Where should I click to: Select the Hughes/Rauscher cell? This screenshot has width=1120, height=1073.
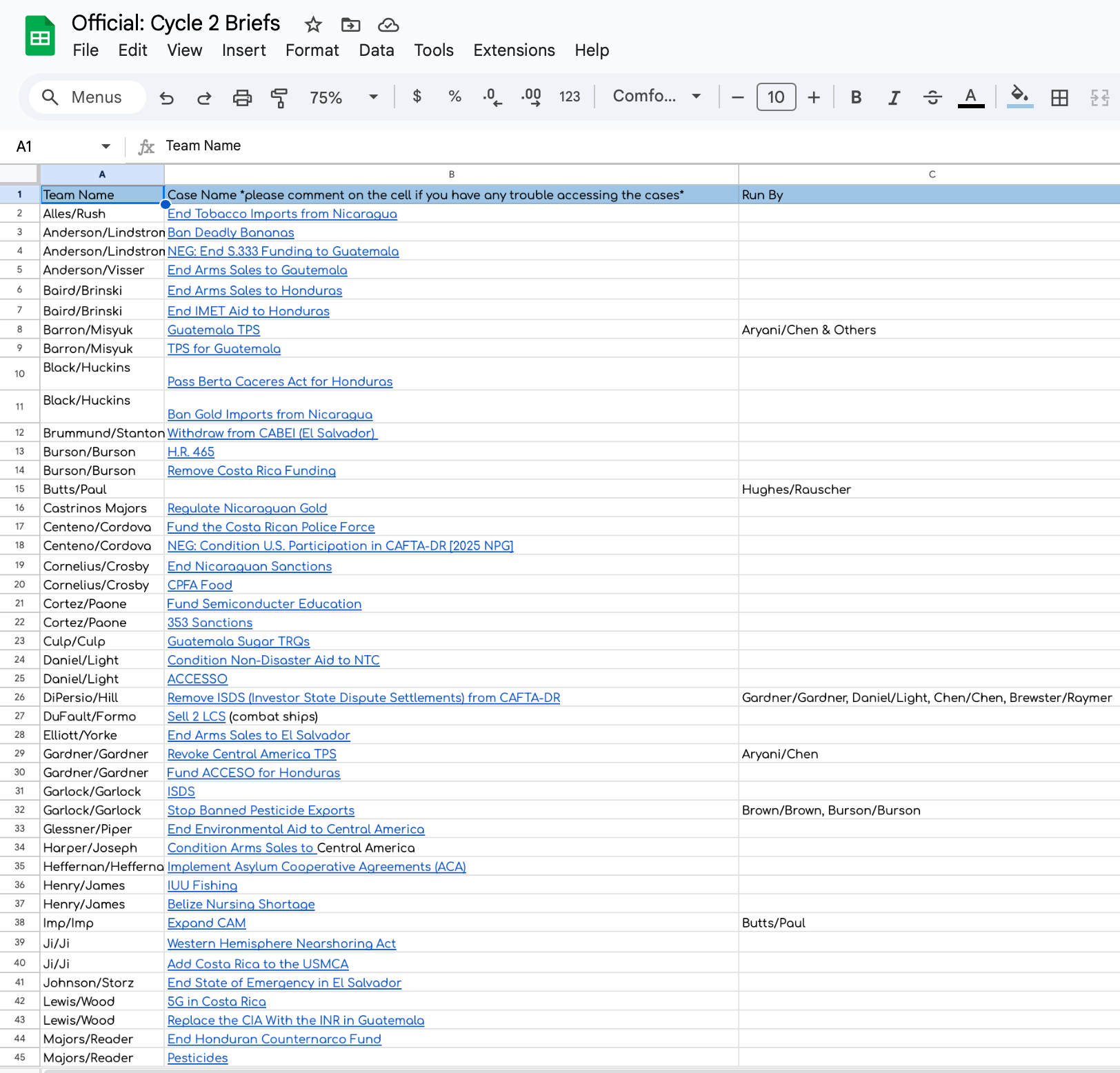pos(929,489)
